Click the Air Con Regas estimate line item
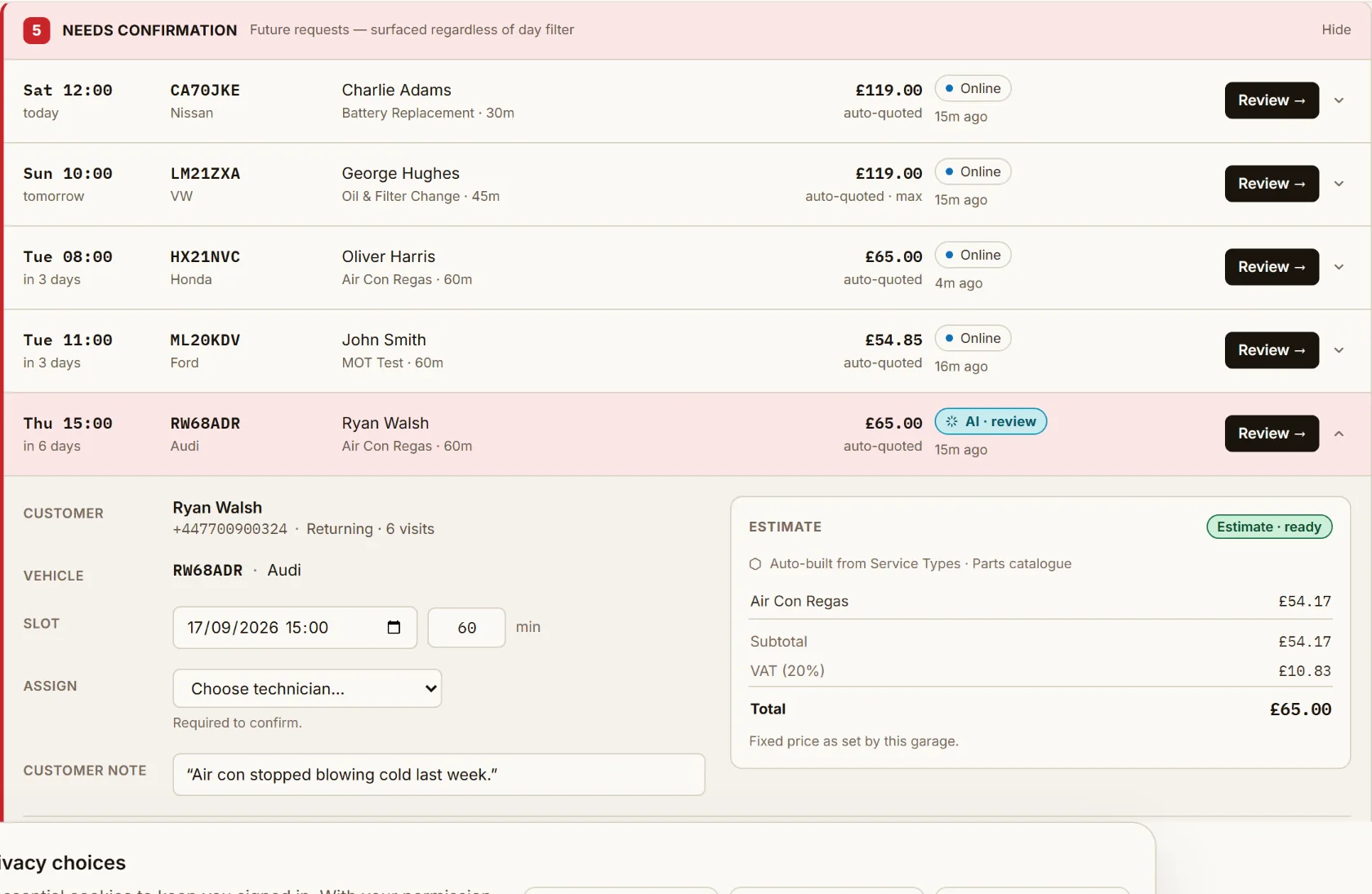The height and width of the screenshot is (894, 1372). pyautogui.click(x=1040, y=601)
